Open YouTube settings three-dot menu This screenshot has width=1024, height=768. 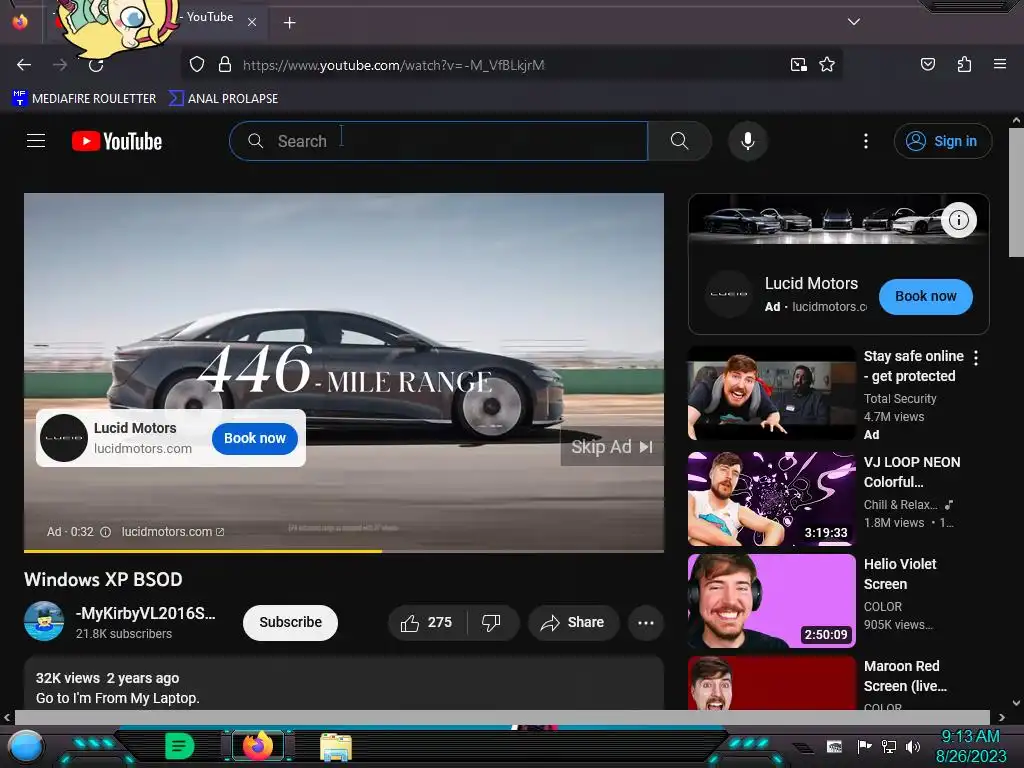click(866, 141)
